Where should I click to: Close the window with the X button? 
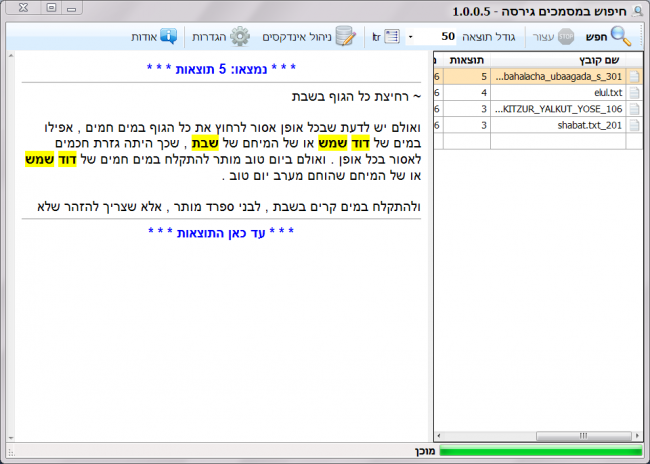(23, 7)
